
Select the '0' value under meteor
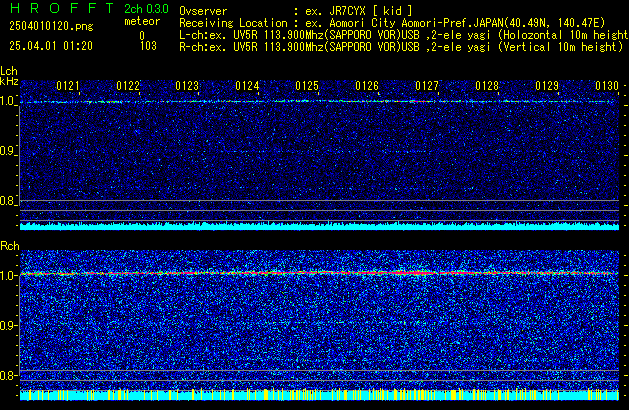142,35
